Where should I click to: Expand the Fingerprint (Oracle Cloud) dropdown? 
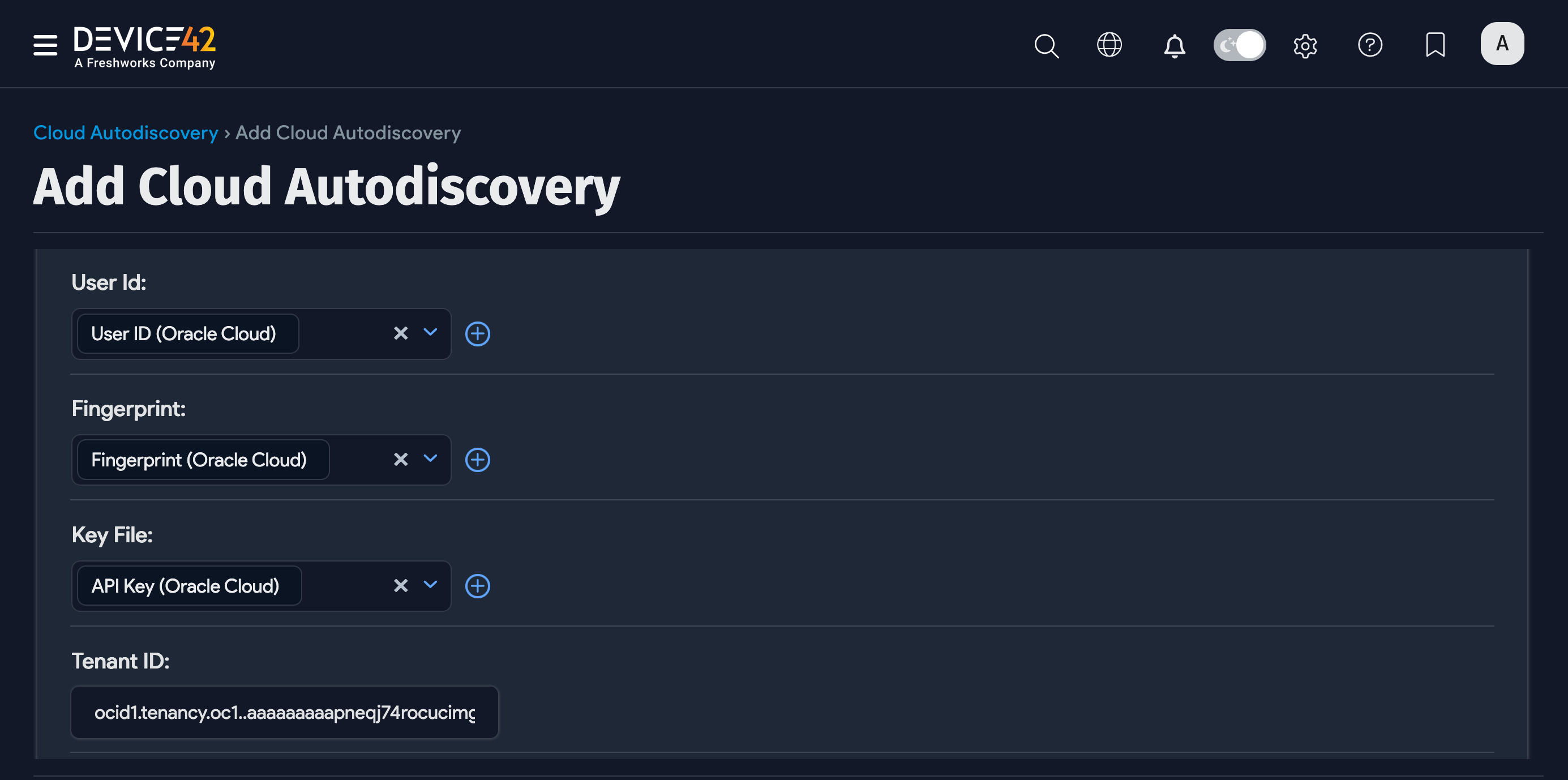point(430,460)
